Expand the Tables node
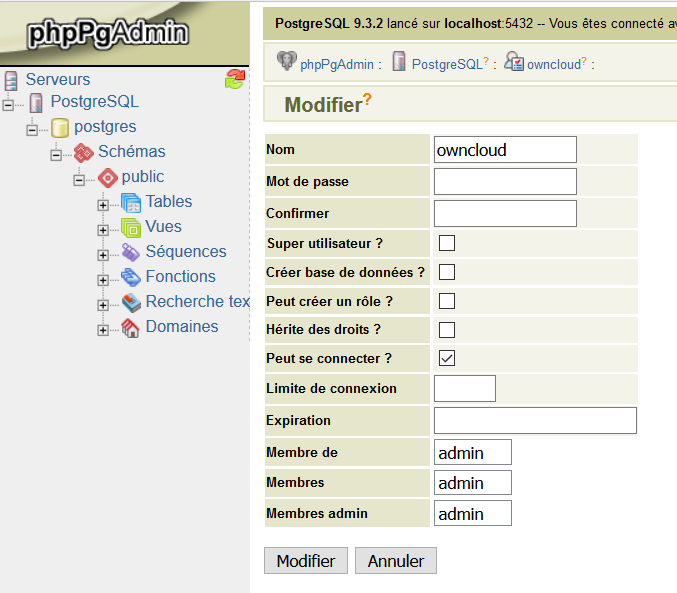This screenshot has width=677, height=593. click(x=103, y=205)
